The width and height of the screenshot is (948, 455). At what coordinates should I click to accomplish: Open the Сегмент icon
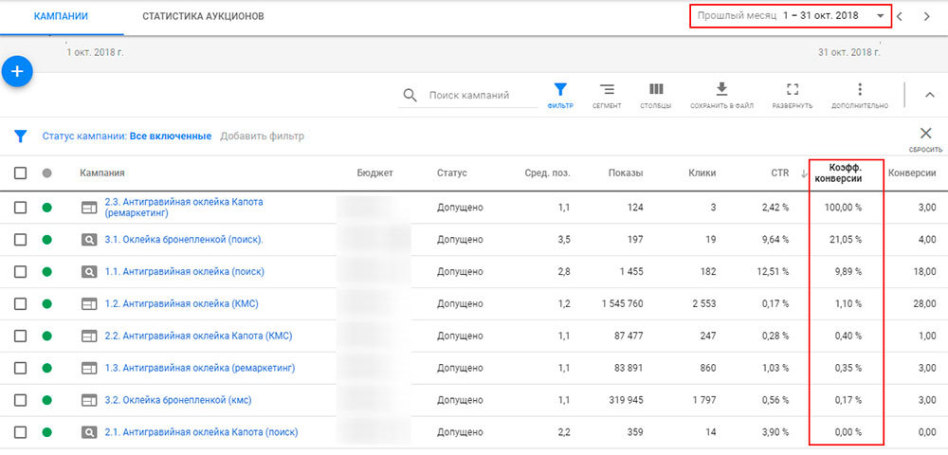(606, 95)
